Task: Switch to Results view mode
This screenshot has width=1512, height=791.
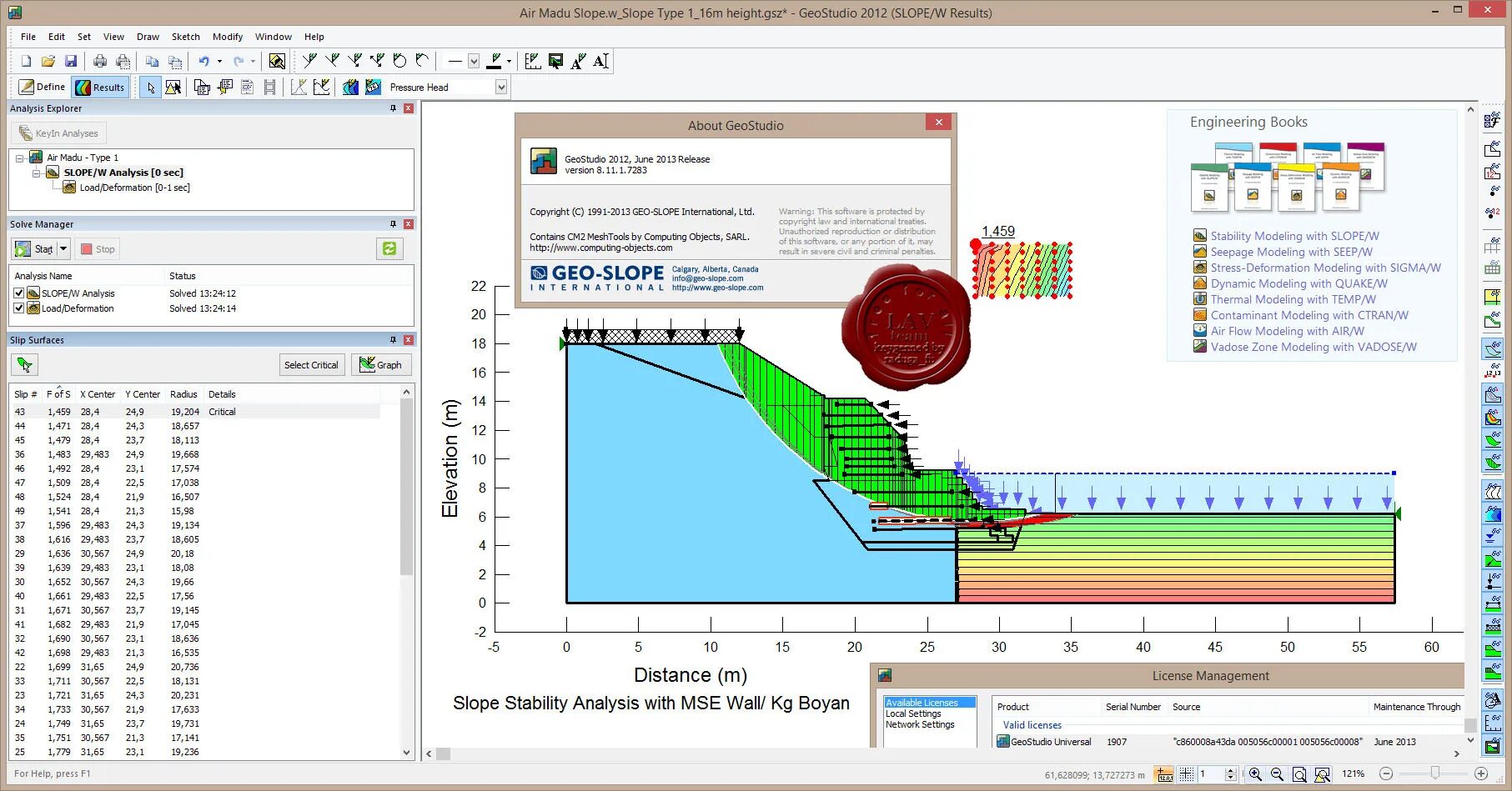Action: (100, 87)
